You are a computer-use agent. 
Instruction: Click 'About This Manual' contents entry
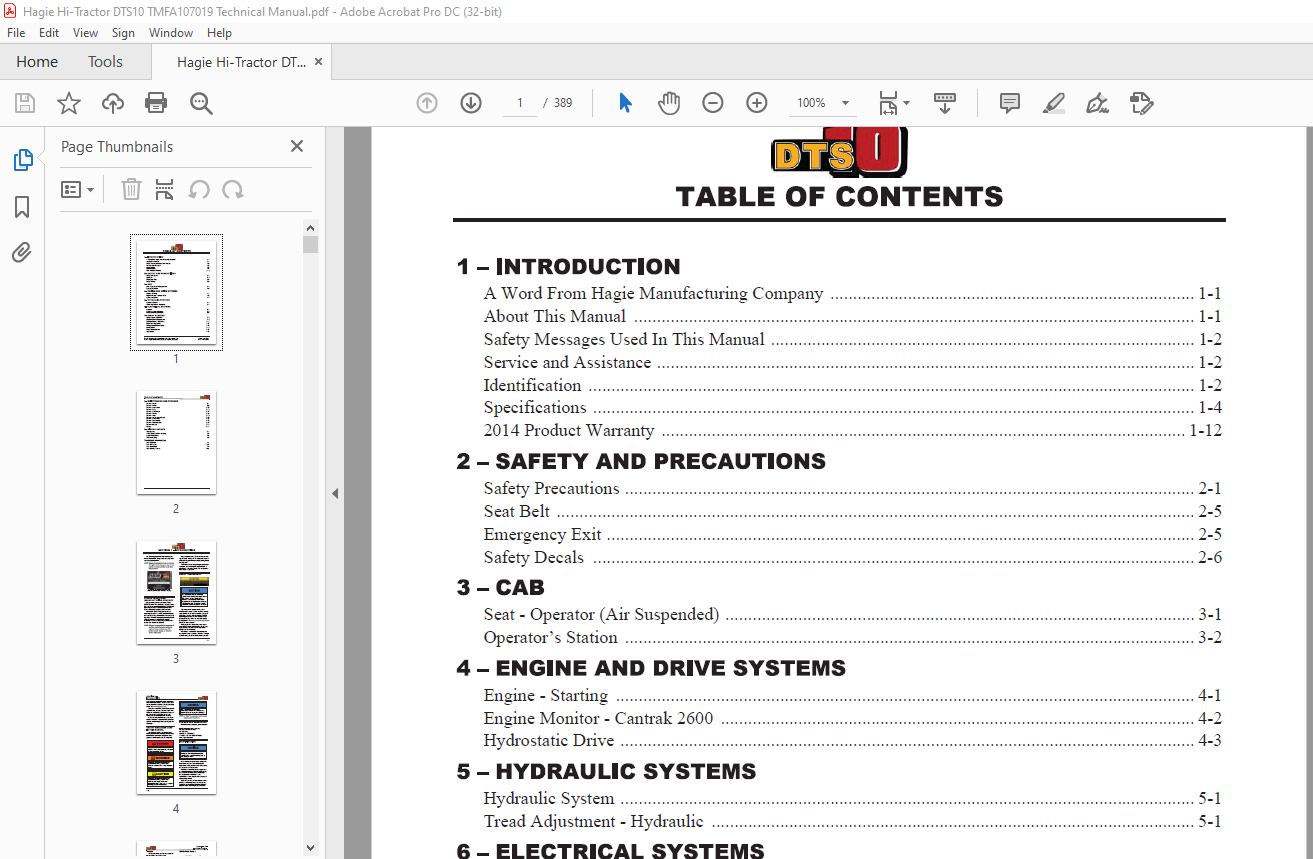coord(555,317)
